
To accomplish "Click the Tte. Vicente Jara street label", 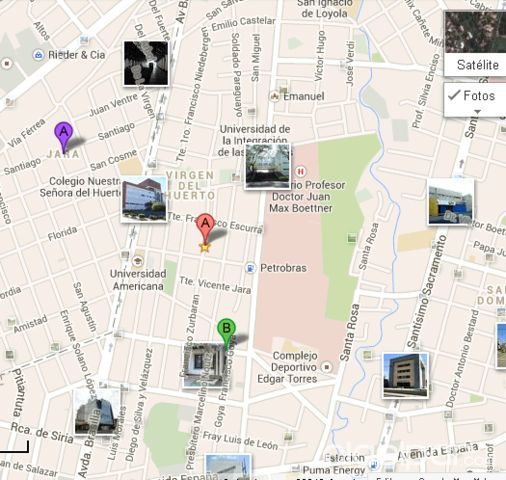I will (215, 285).
